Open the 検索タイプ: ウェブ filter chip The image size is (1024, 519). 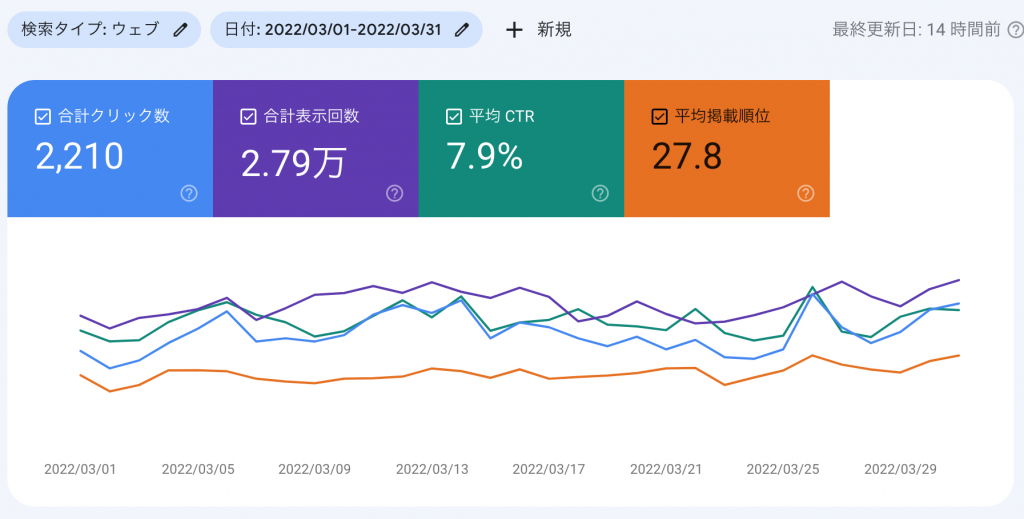pyautogui.click(x=90, y=30)
